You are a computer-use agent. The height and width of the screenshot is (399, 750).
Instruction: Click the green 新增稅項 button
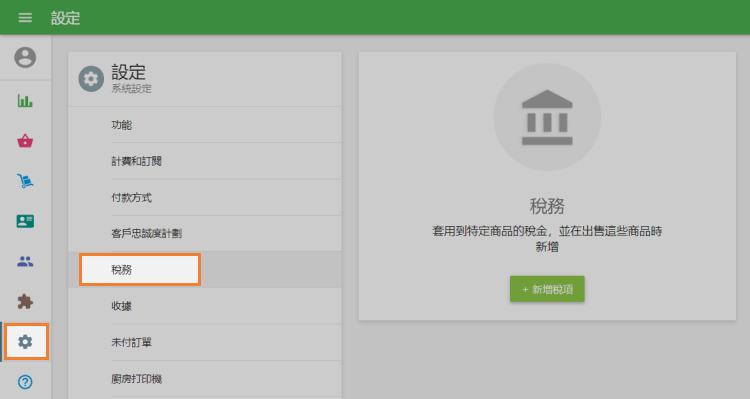pyautogui.click(x=547, y=289)
